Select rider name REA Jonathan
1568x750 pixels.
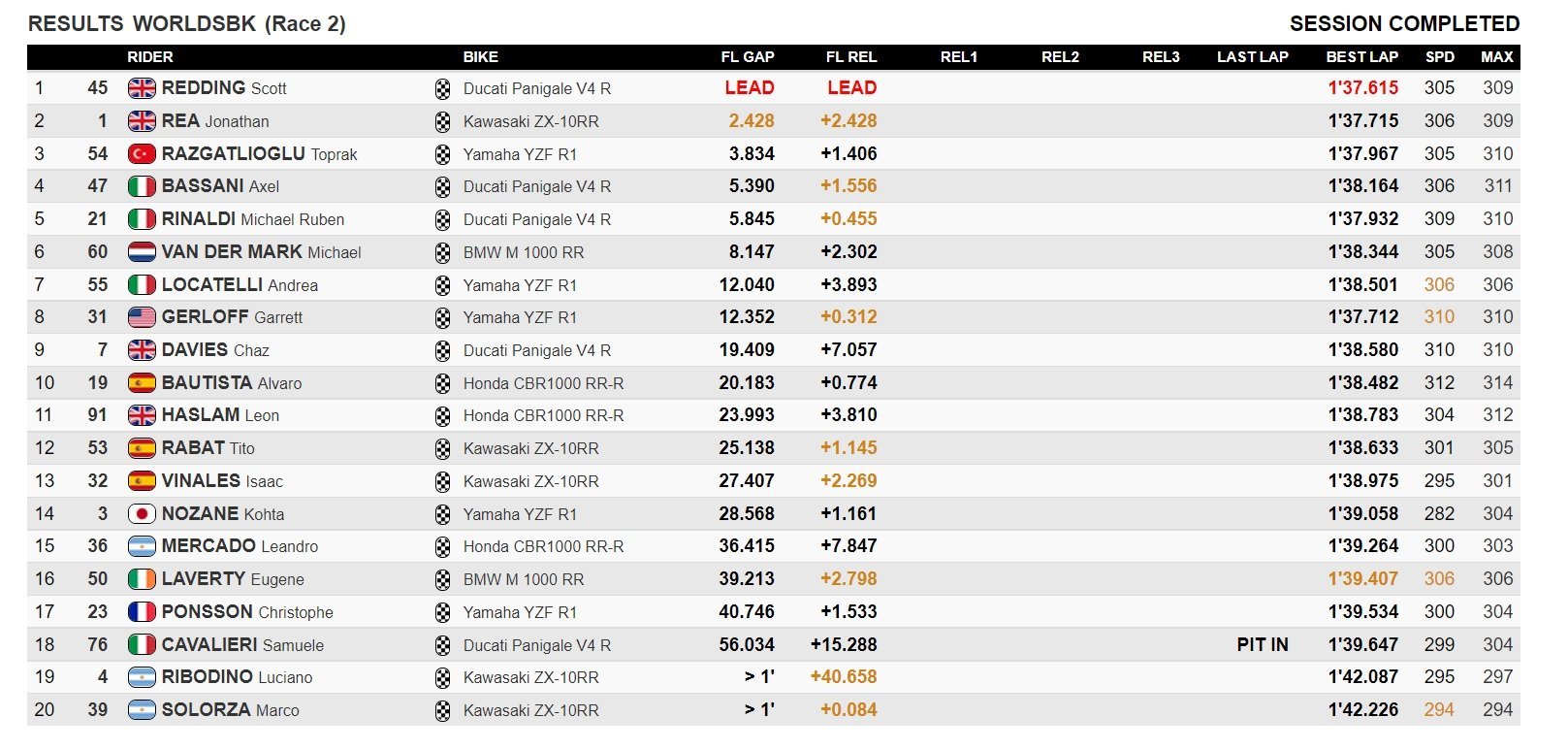click(x=215, y=121)
